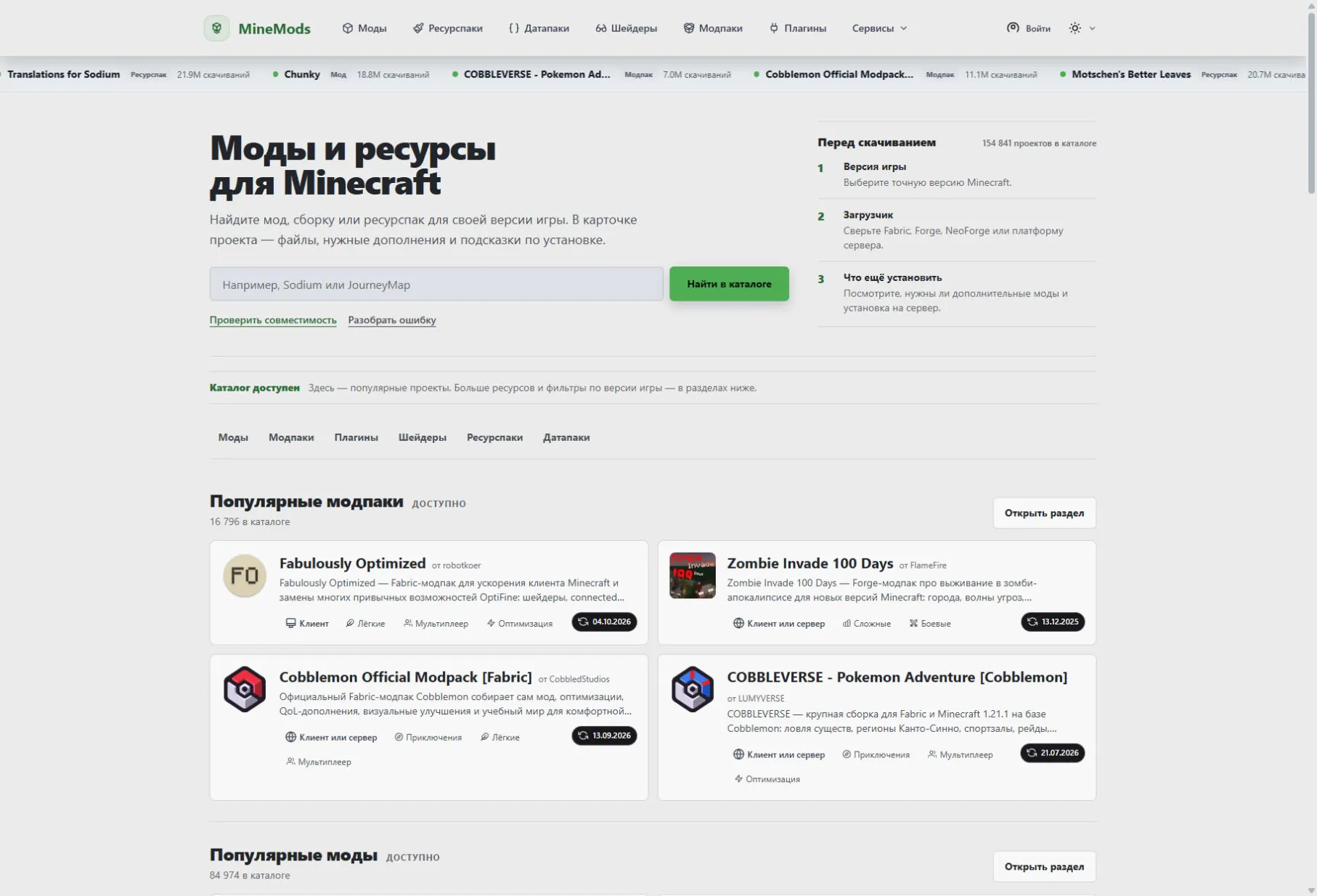Switch to the Шейдеры category tab

coord(422,437)
